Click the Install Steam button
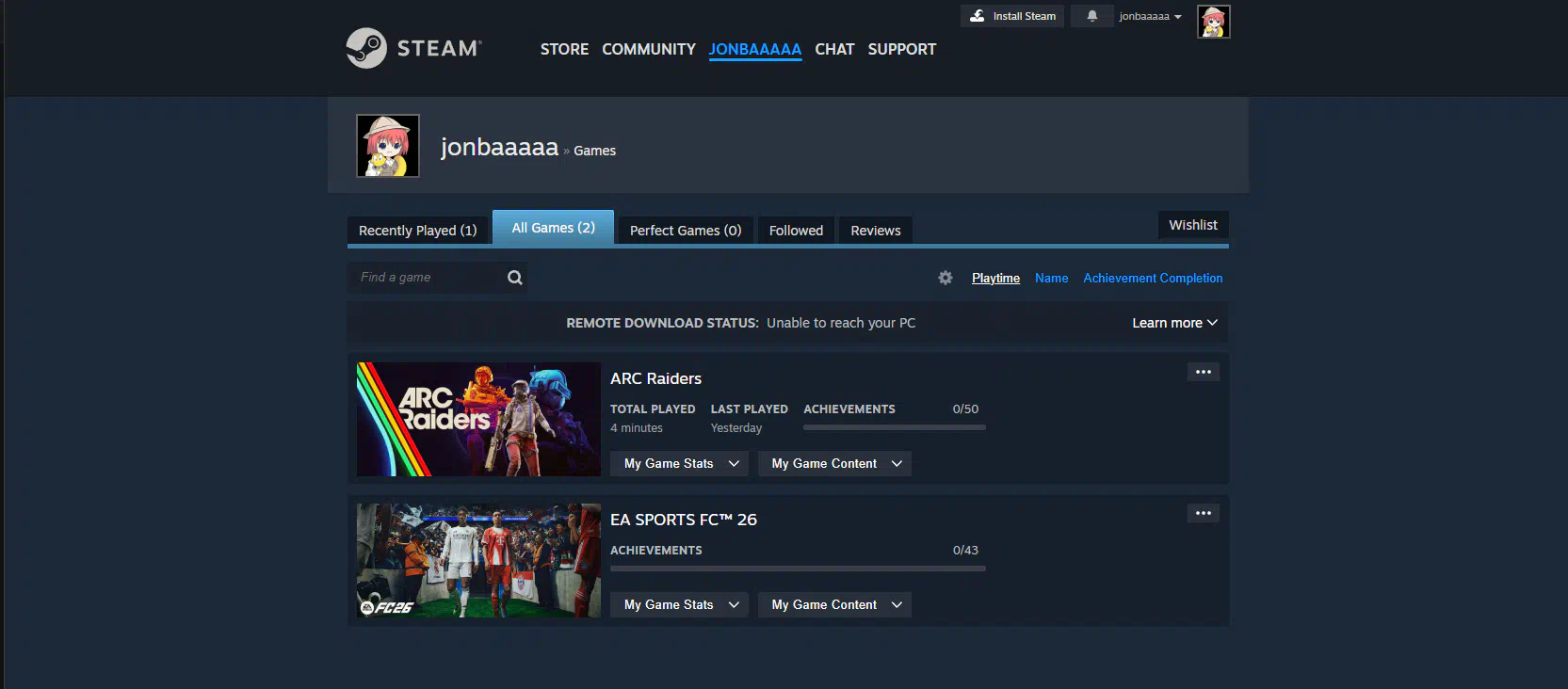 click(1012, 16)
